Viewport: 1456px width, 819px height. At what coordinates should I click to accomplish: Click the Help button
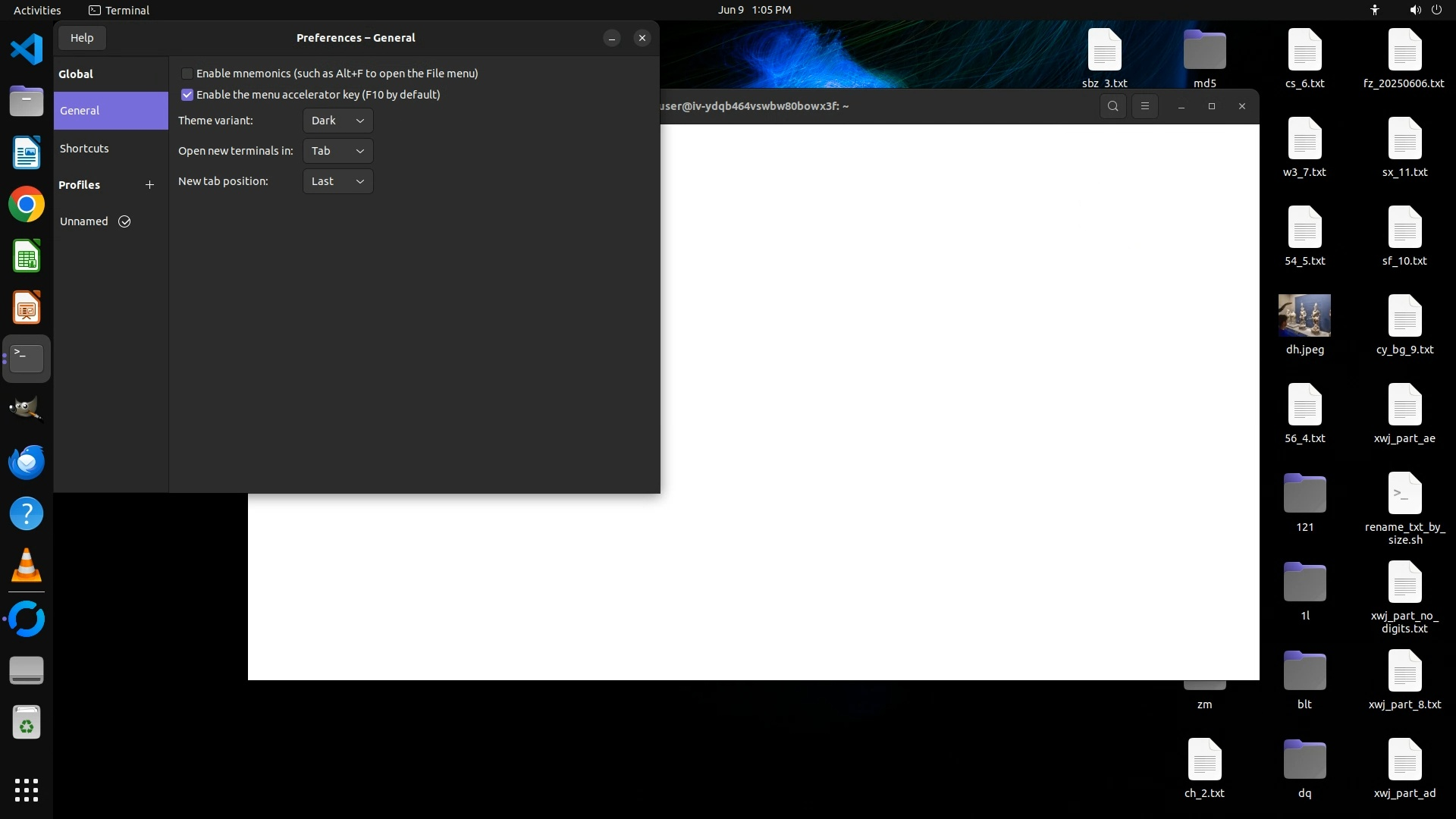click(x=82, y=38)
